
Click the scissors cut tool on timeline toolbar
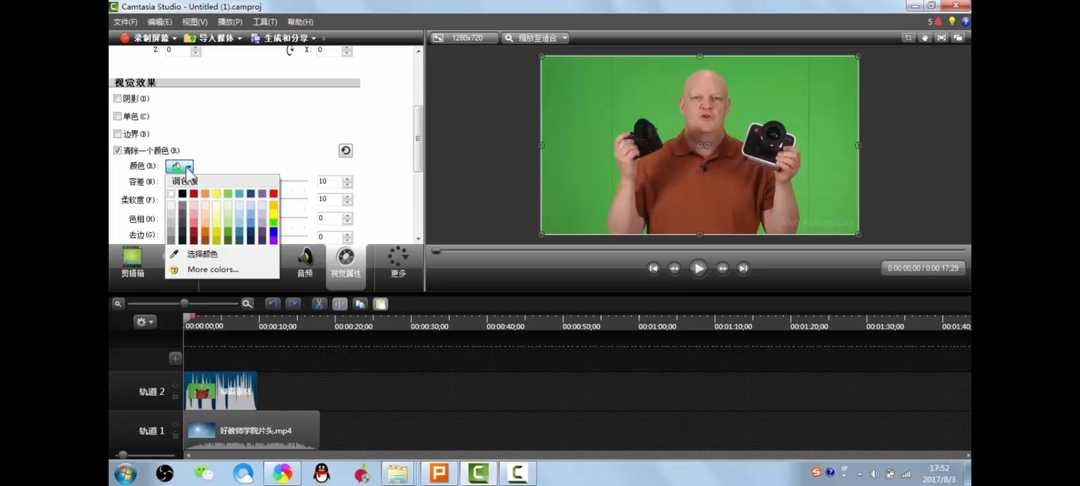point(319,304)
